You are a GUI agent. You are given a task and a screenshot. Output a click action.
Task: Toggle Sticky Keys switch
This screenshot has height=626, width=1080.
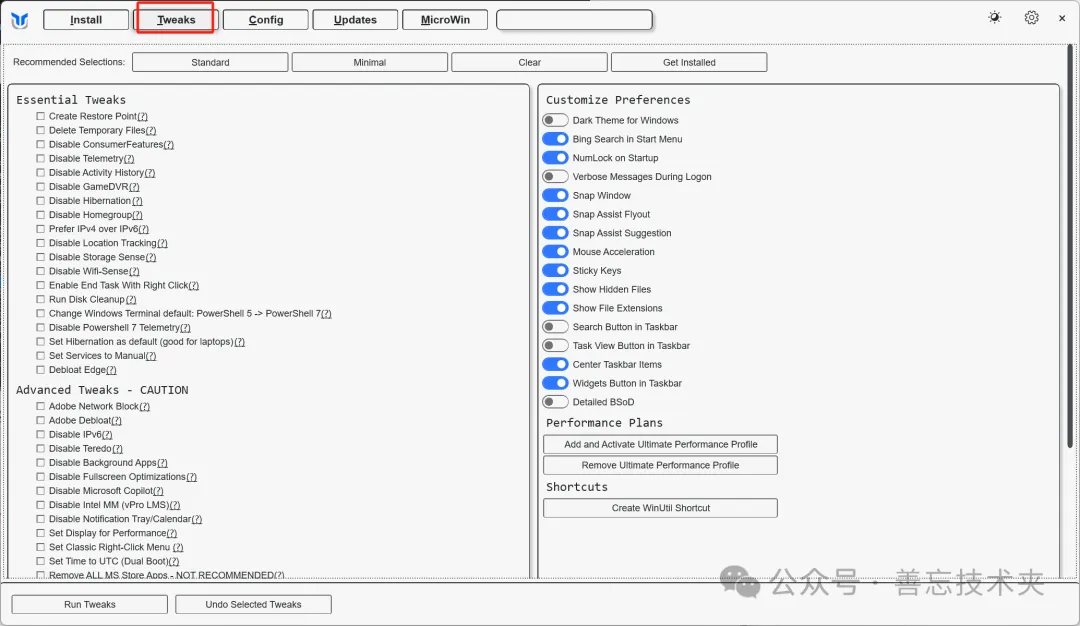(x=555, y=271)
